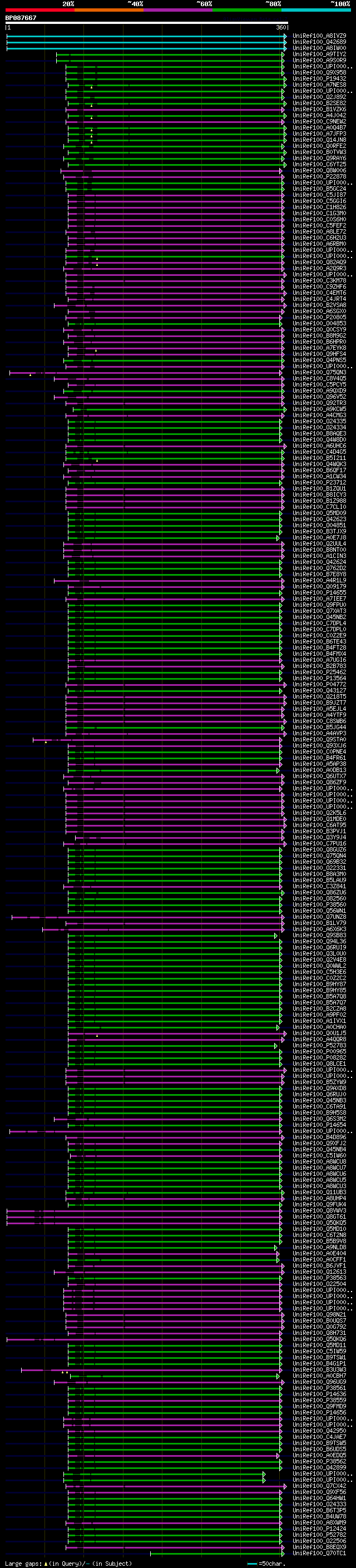
Task: Open hit UniRef100_Q9X958
Action: pyautogui.click(x=319, y=72)
